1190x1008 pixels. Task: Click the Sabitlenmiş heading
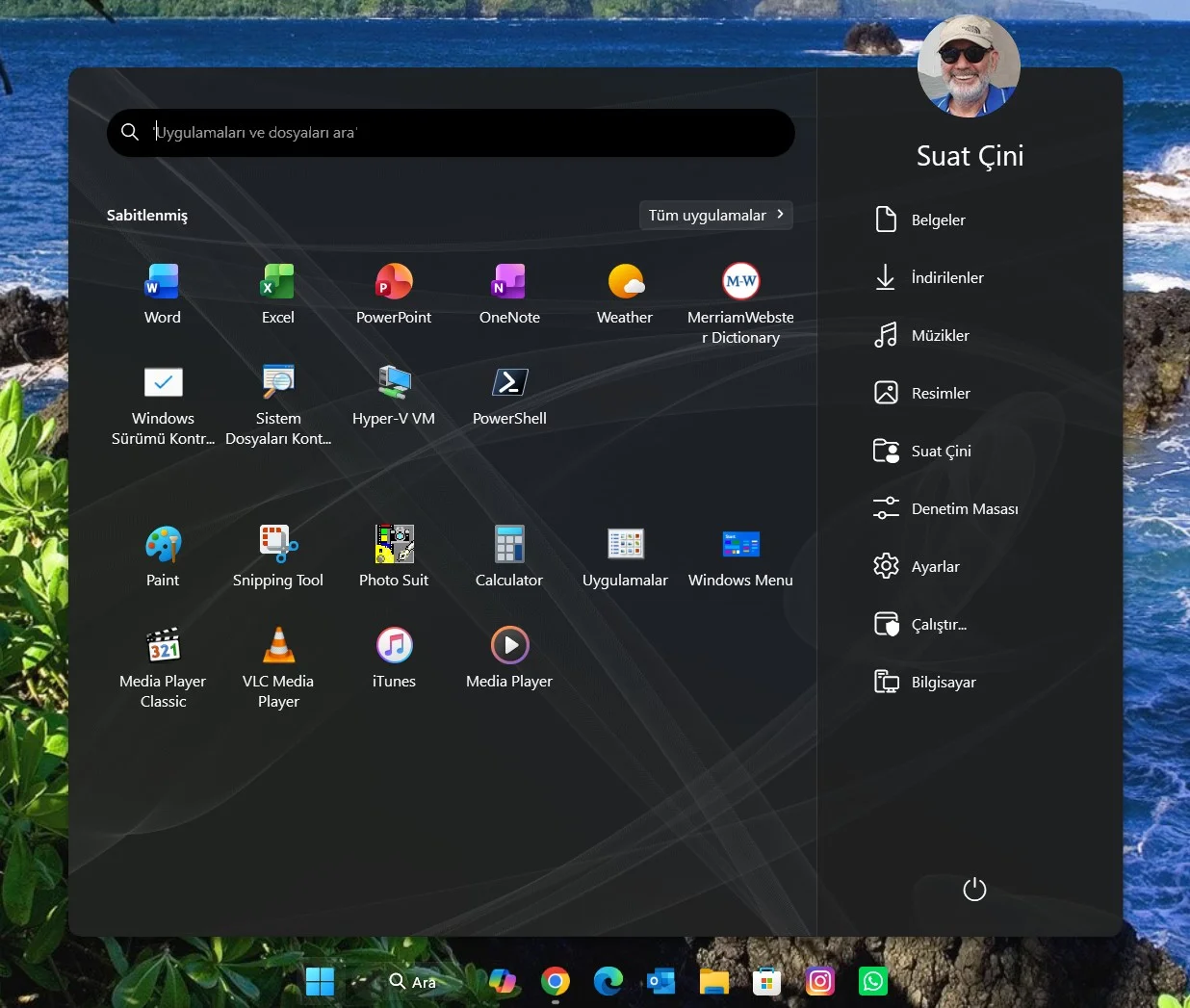pyautogui.click(x=147, y=216)
